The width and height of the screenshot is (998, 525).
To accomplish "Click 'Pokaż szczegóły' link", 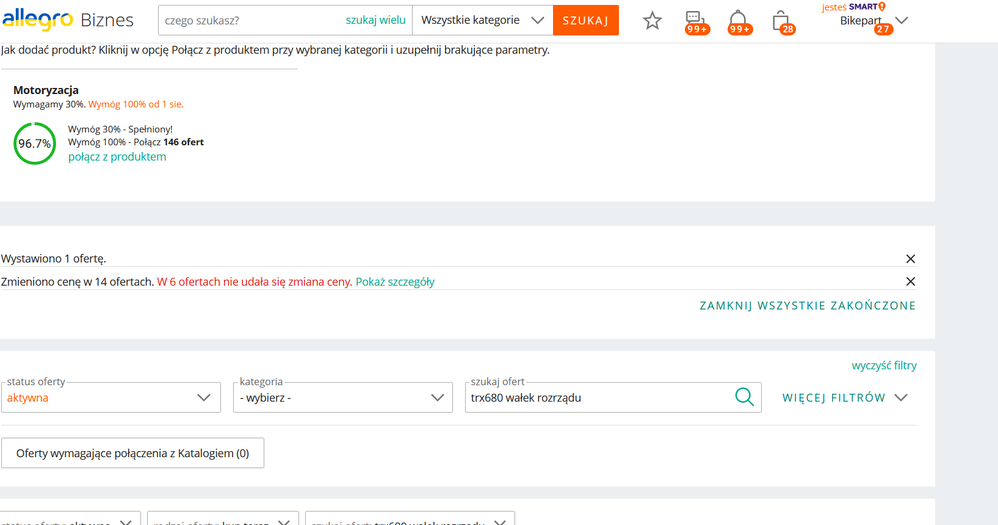I will pyautogui.click(x=395, y=282).
